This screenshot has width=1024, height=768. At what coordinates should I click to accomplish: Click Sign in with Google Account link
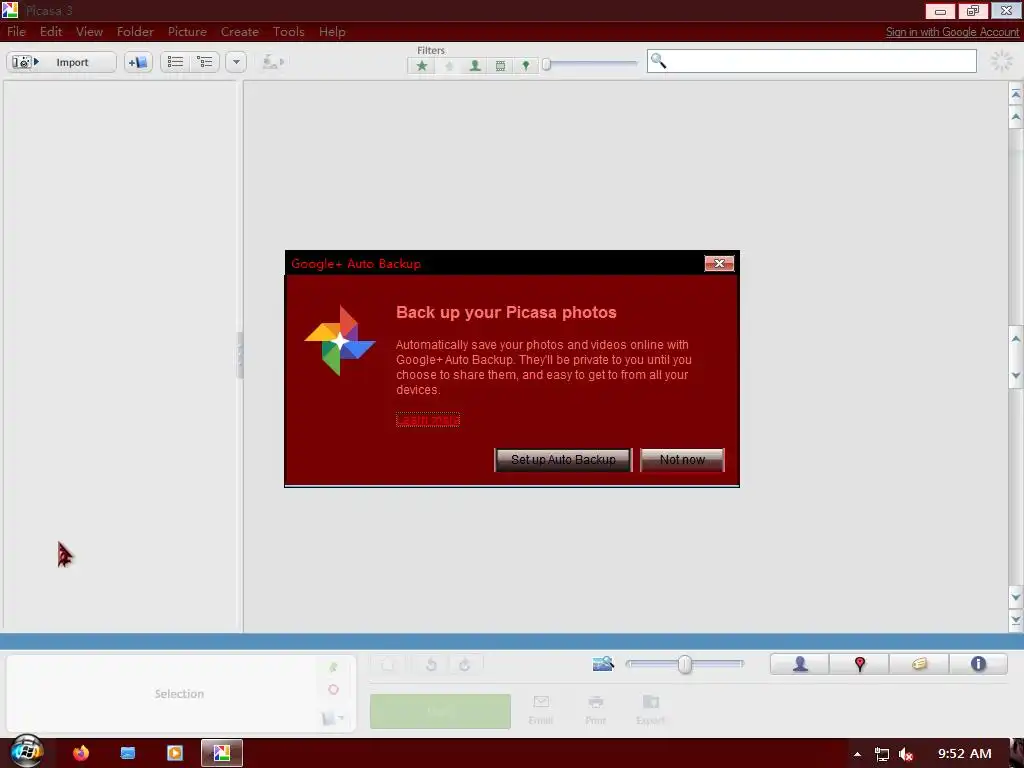click(952, 32)
